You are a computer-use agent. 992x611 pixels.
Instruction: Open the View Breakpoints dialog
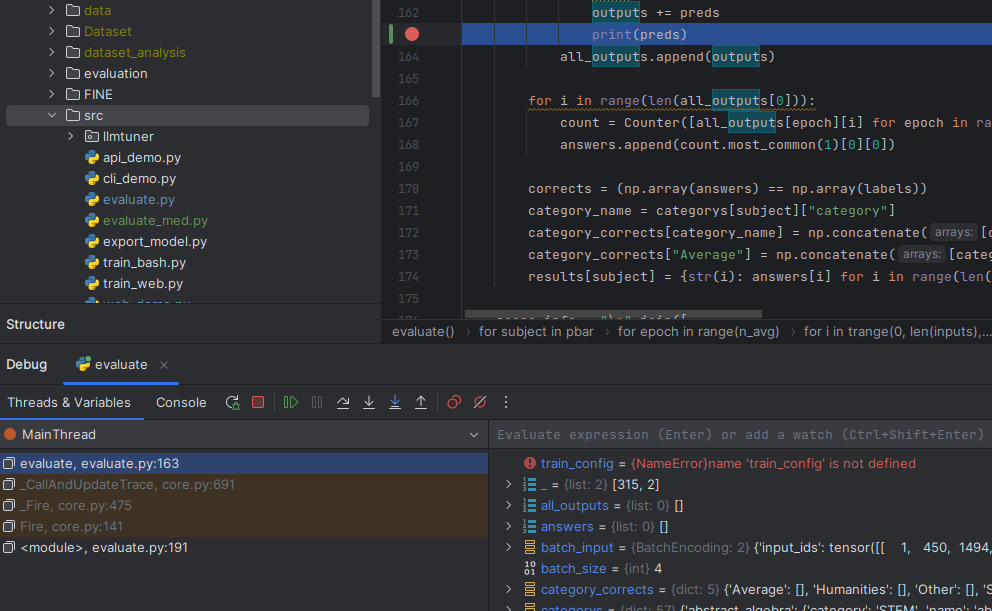pos(454,402)
